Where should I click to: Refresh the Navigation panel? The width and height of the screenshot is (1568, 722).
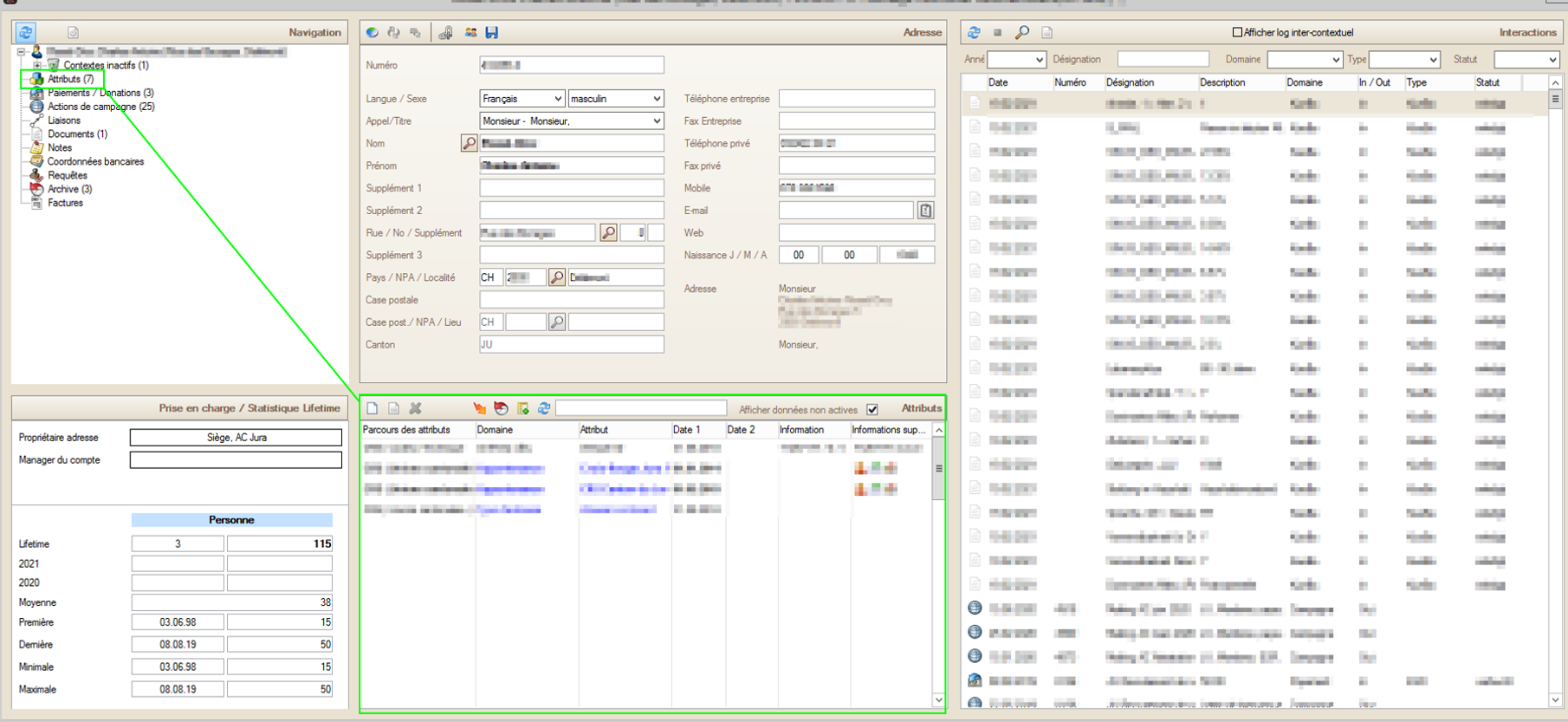pos(25,32)
